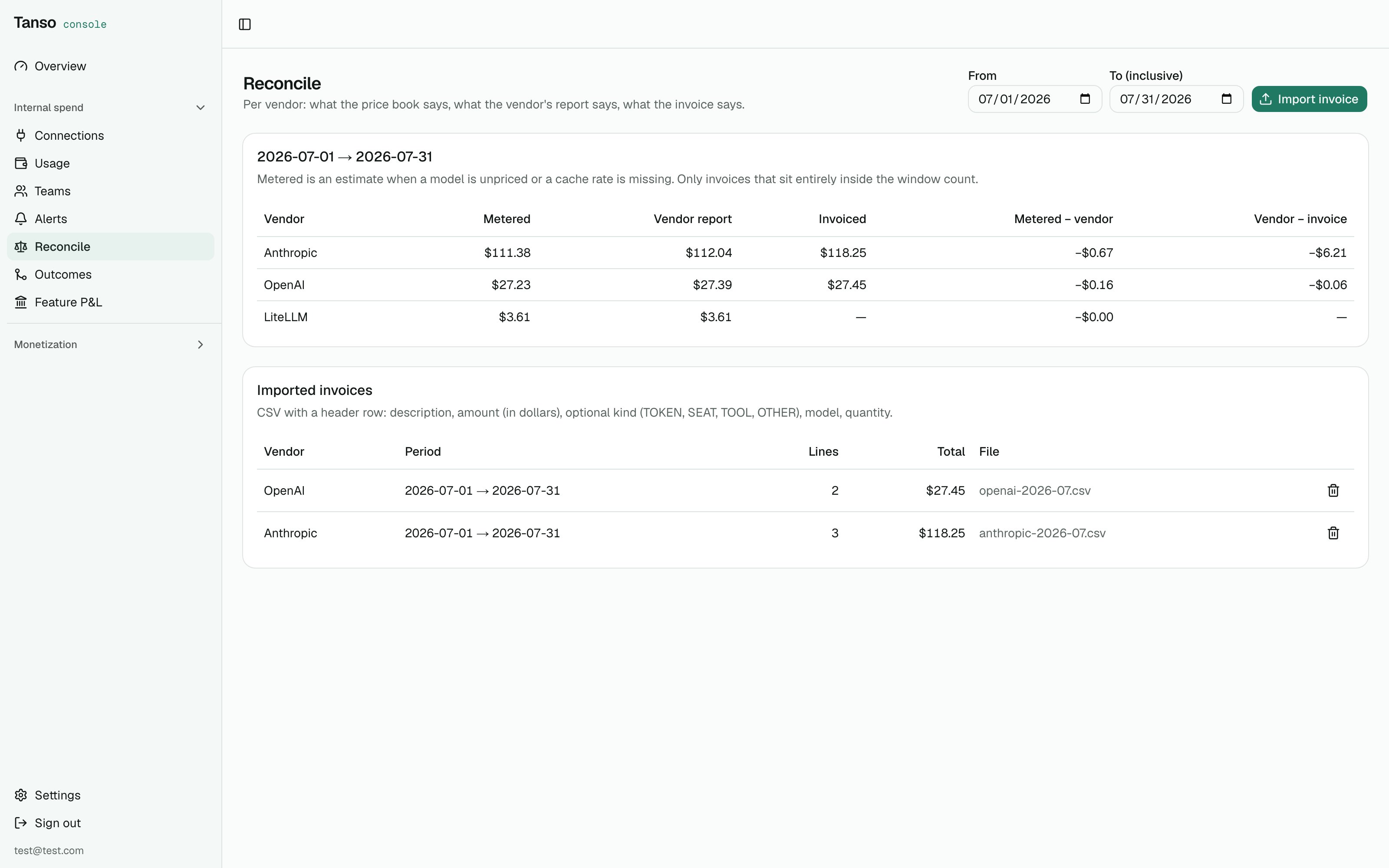The image size is (1389, 868).
Task: Toggle the sidebar panel icon
Action: [244, 24]
